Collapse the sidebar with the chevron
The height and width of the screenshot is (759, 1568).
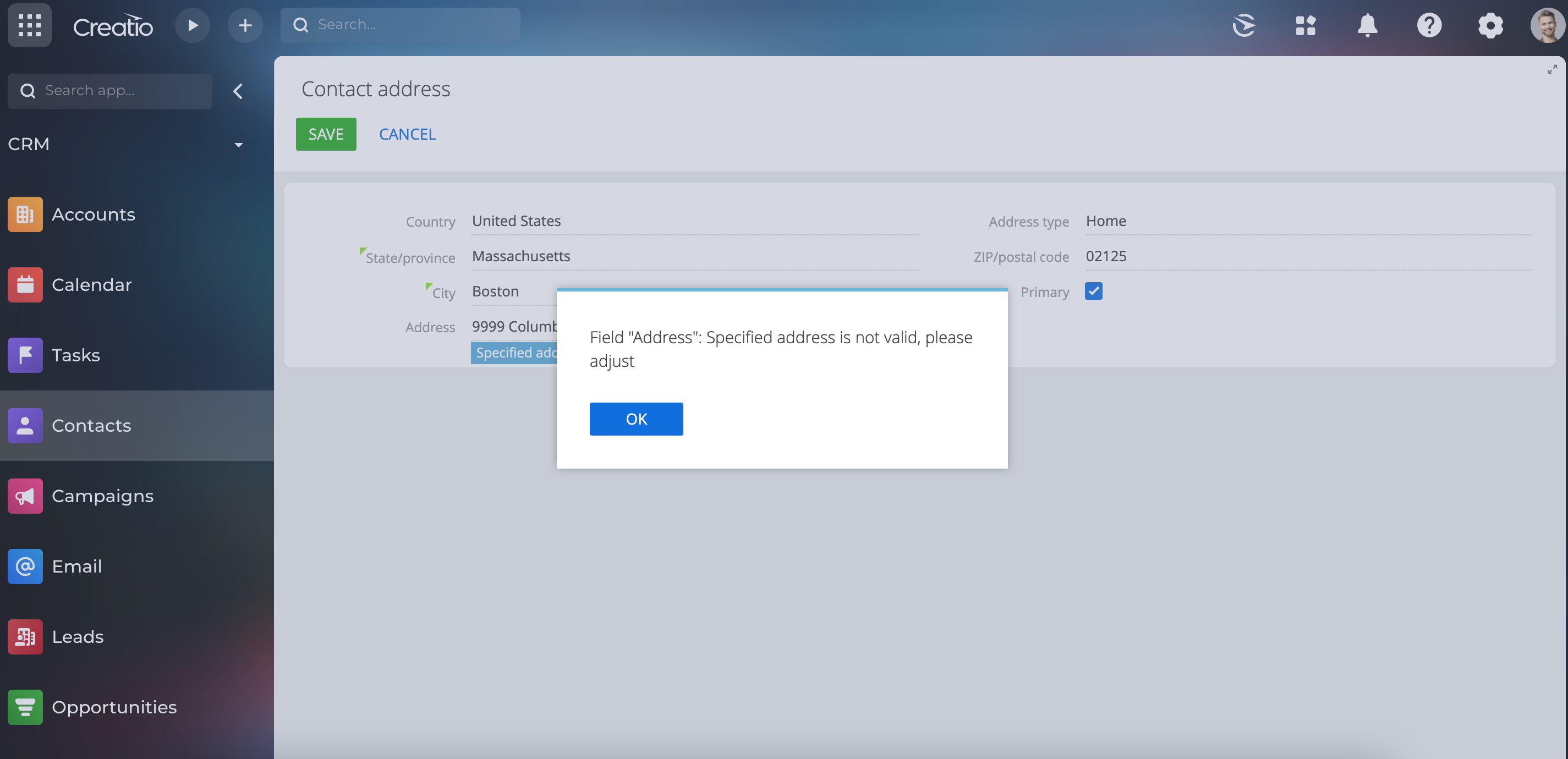pyautogui.click(x=238, y=91)
